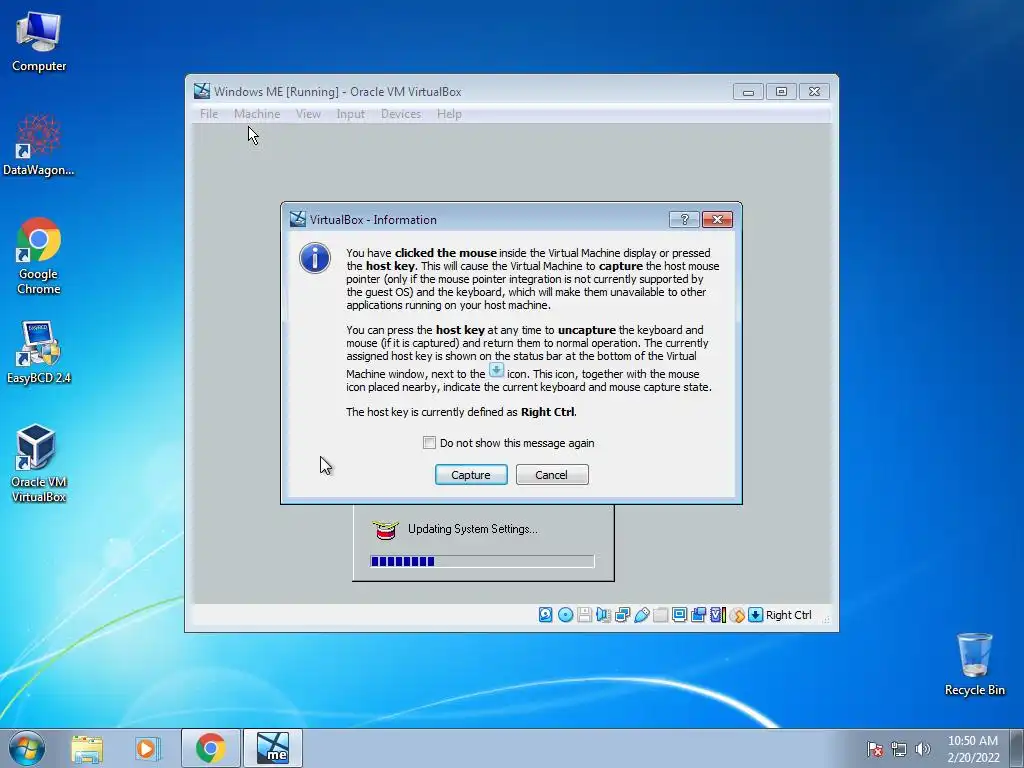
Task: Click the VirtualBox icon in dialog title bar
Action: click(298, 219)
